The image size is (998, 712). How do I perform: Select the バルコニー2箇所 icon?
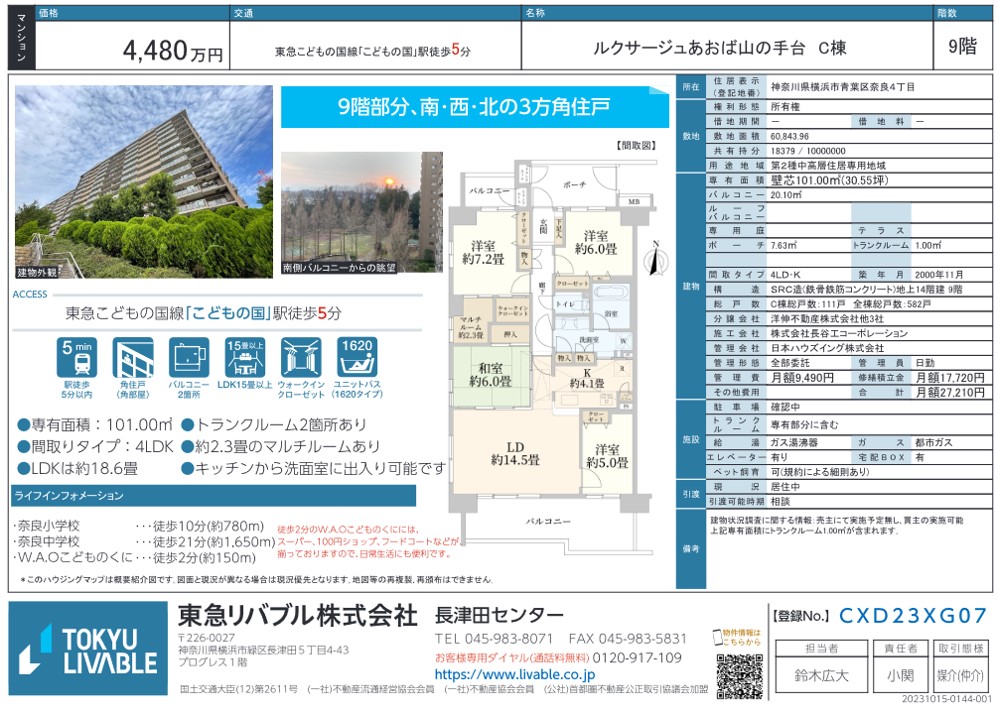[x=188, y=358]
